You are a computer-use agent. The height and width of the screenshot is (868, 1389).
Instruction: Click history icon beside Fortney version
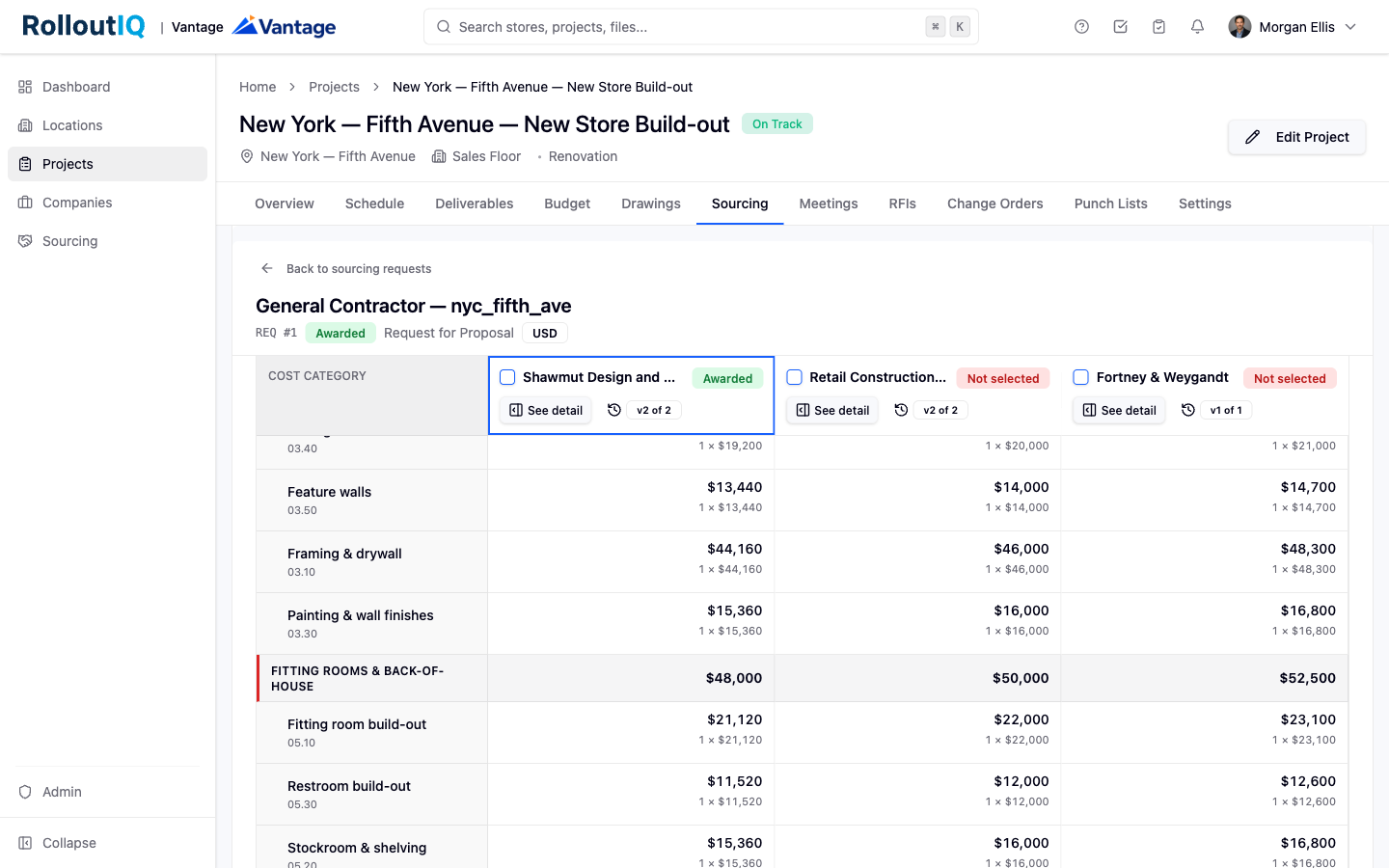pos(1188,410)
